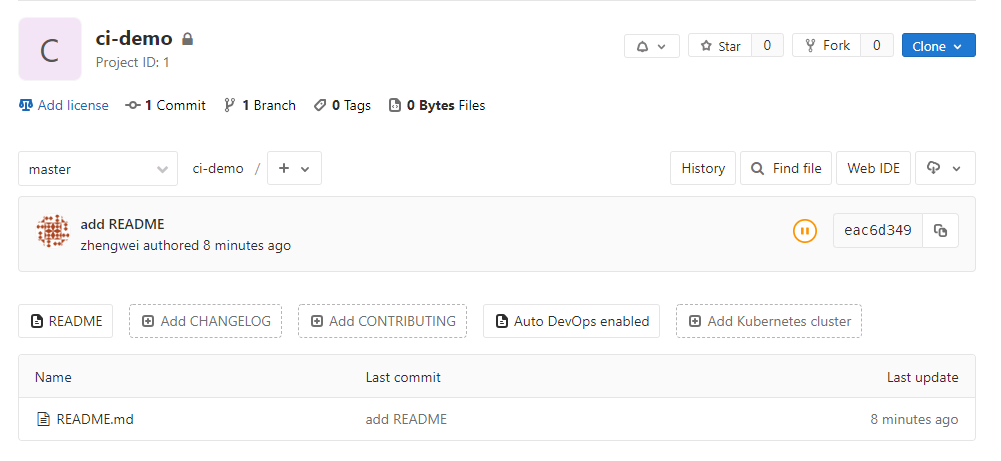Expand the Clone dropdown
The image size is (1001, 461).
click(938, 46)
